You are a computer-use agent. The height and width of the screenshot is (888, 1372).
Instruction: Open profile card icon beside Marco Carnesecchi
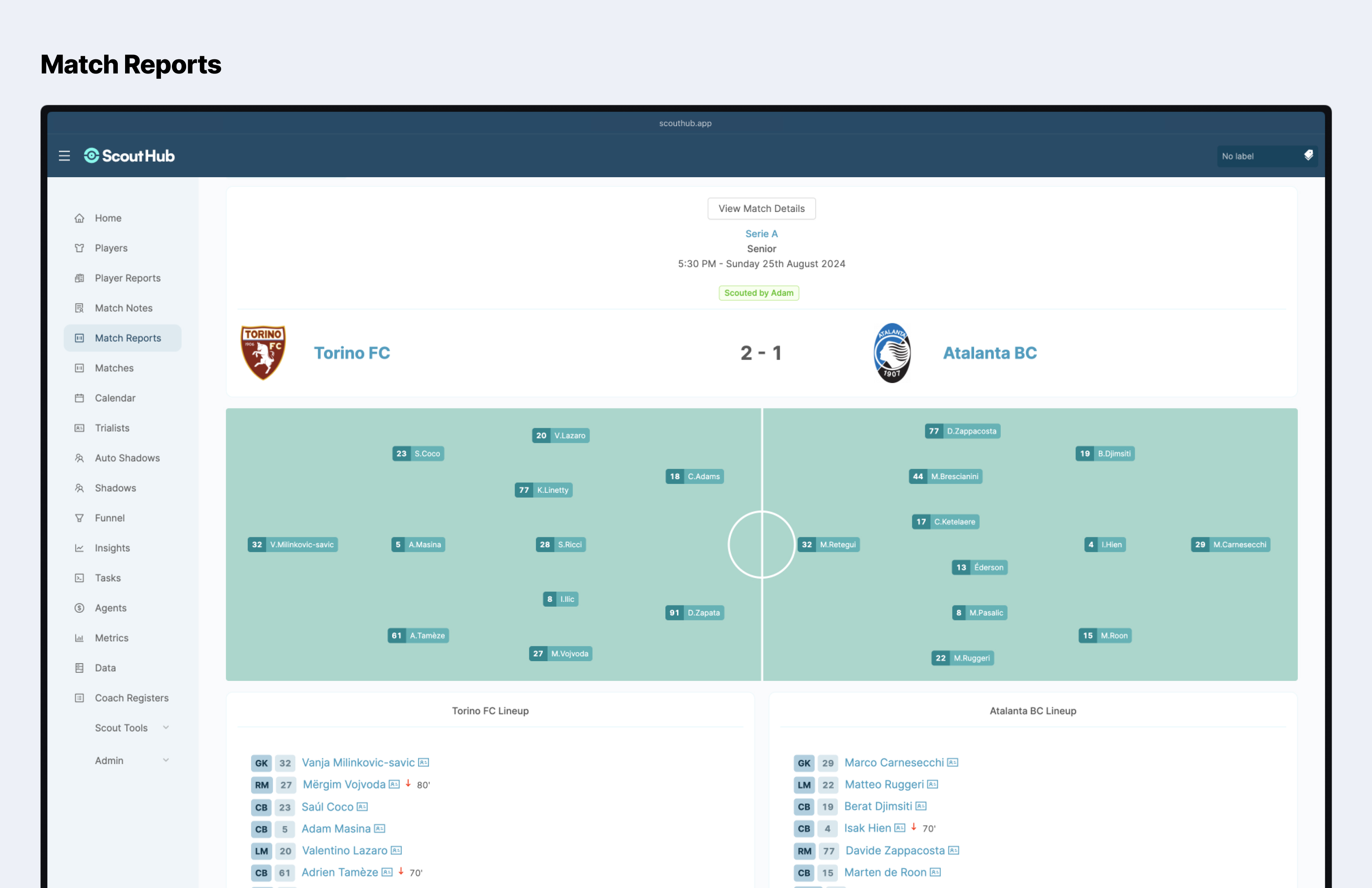[x=952, y=762]
